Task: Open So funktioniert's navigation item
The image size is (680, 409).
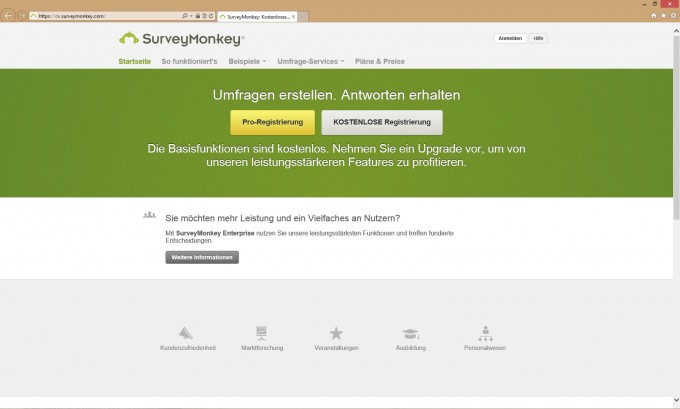Action: pos(190,62)
